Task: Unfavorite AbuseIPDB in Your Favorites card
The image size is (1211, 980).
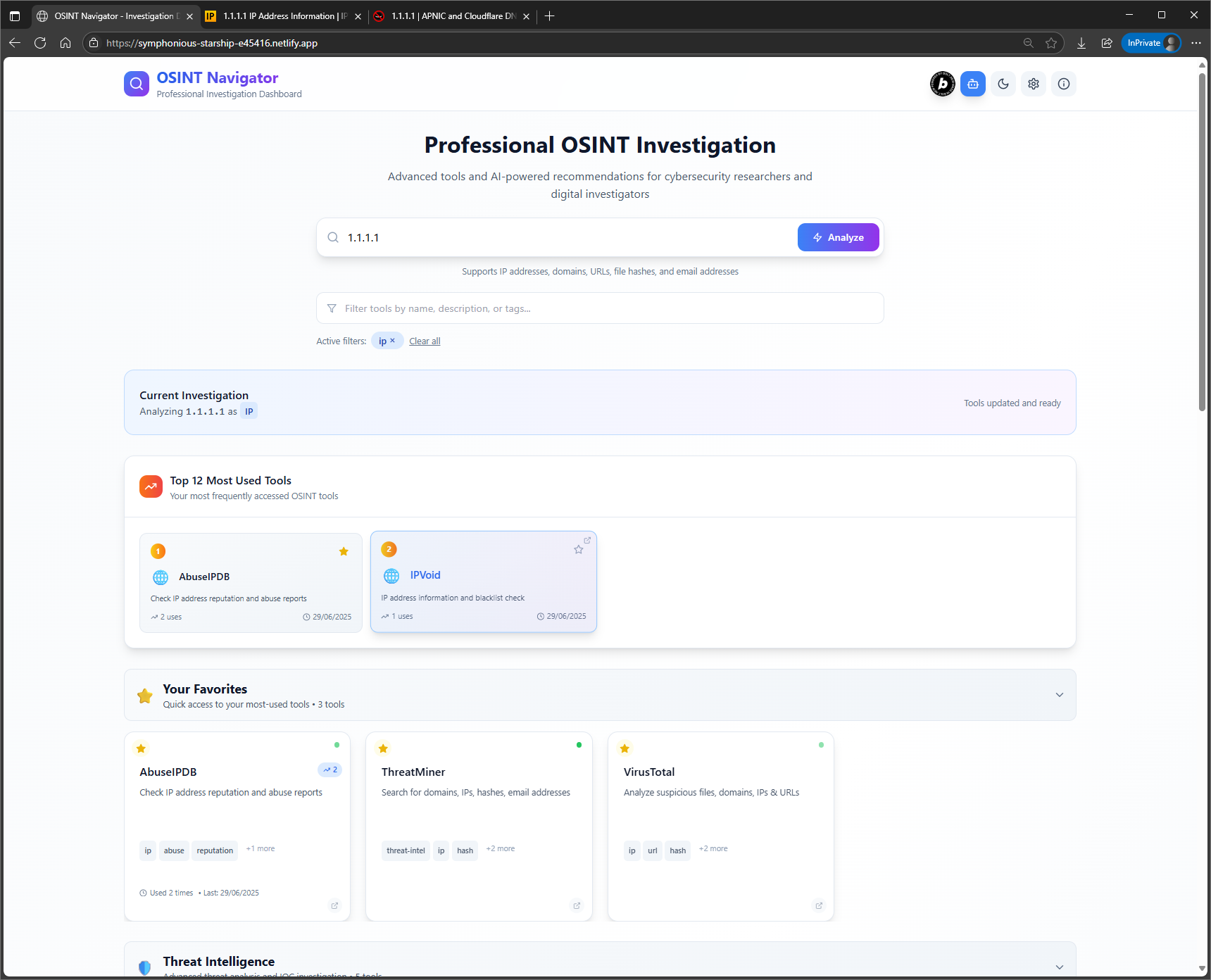Action: pyautogui.click(x=141, y=748)
